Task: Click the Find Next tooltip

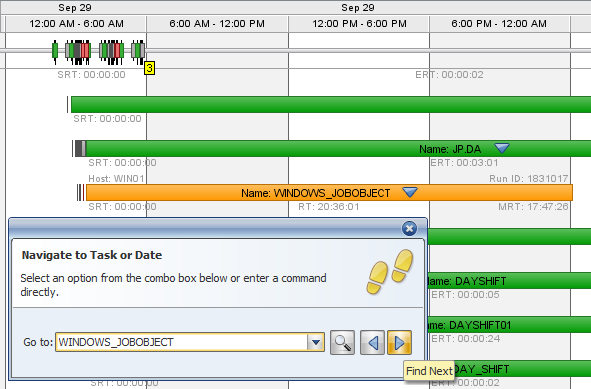Action: (x=429, y=371)
